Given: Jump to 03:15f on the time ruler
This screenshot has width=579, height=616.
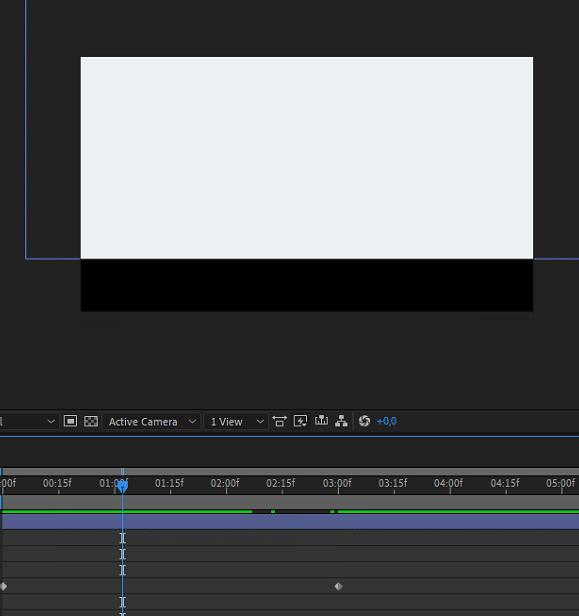Looking at the screenshot, I should (393, 483).
